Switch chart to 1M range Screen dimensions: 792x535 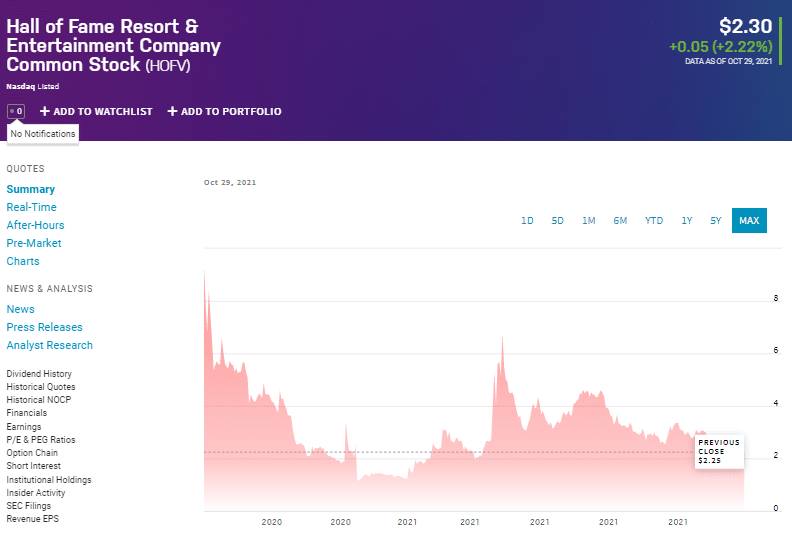pos(589,221)
